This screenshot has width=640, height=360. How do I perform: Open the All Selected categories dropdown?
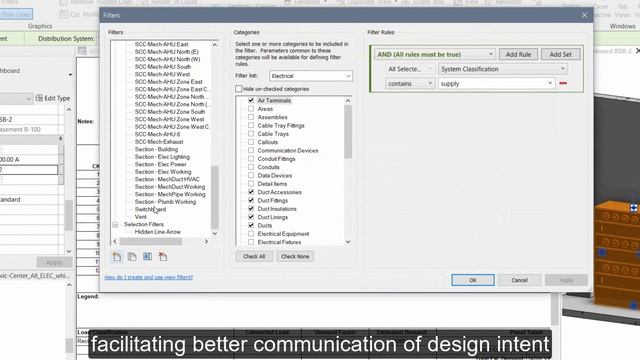pyautogui.click(x=410, y=69)
